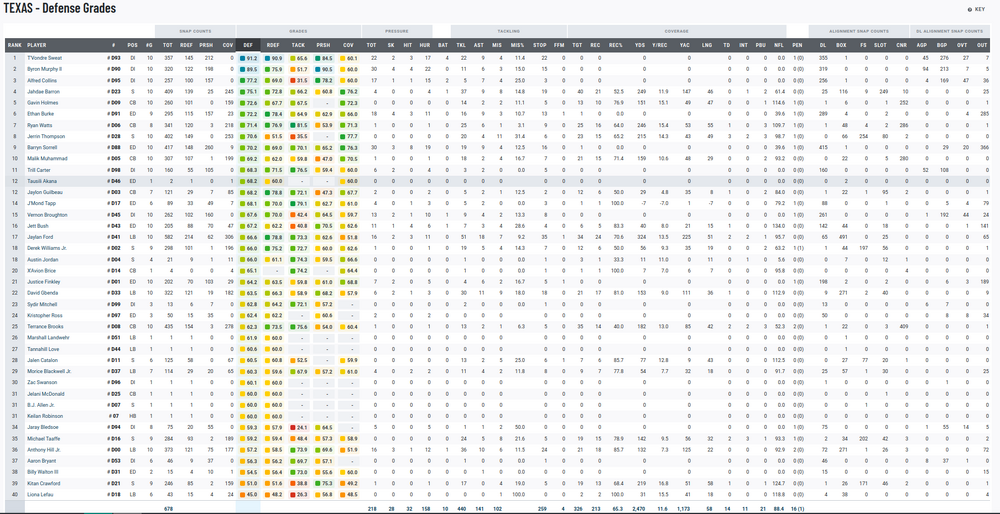Select Jahdae Barron's name link

point(44,91)
